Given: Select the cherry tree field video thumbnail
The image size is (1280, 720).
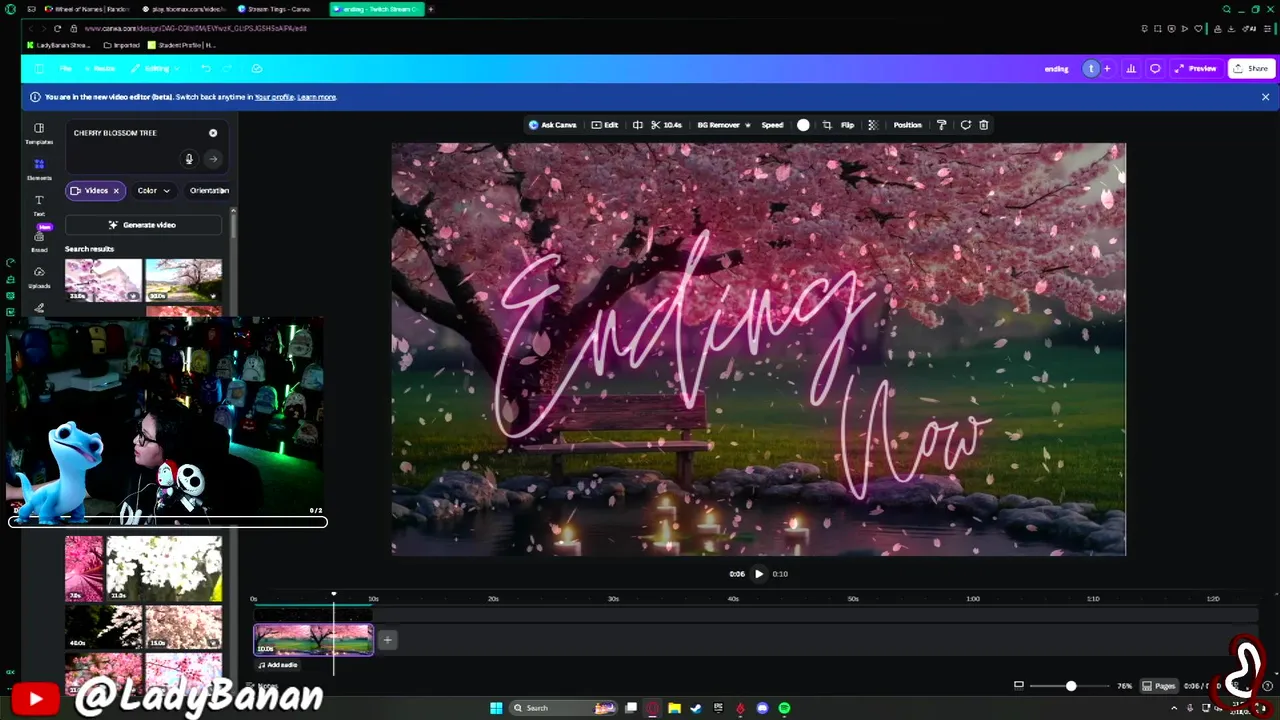Looking at the screenshot, I should pos(184,280).
